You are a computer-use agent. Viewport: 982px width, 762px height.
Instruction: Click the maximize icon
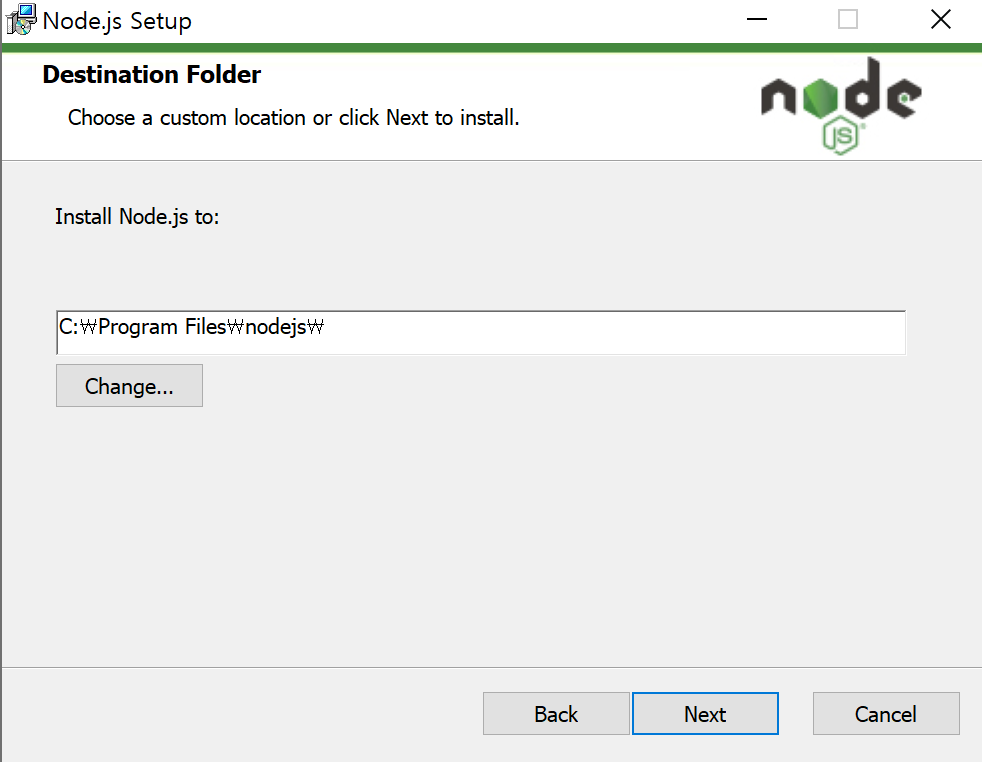848,19
